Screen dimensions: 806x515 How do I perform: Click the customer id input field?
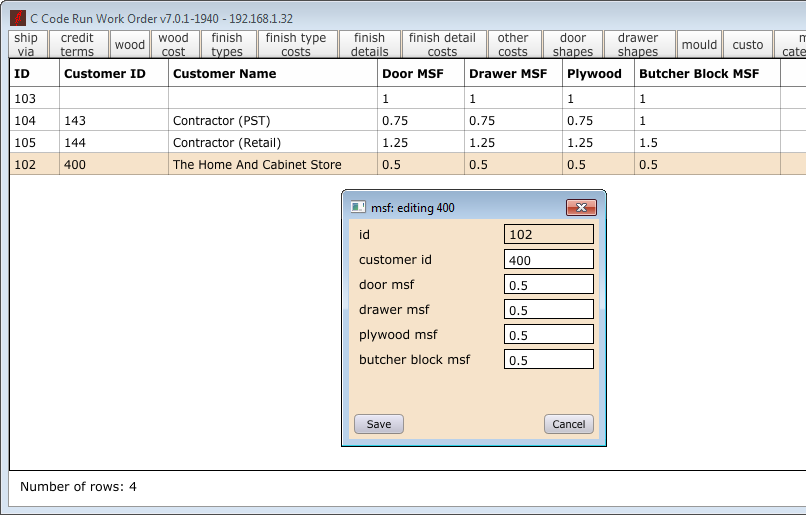(548, 260)
